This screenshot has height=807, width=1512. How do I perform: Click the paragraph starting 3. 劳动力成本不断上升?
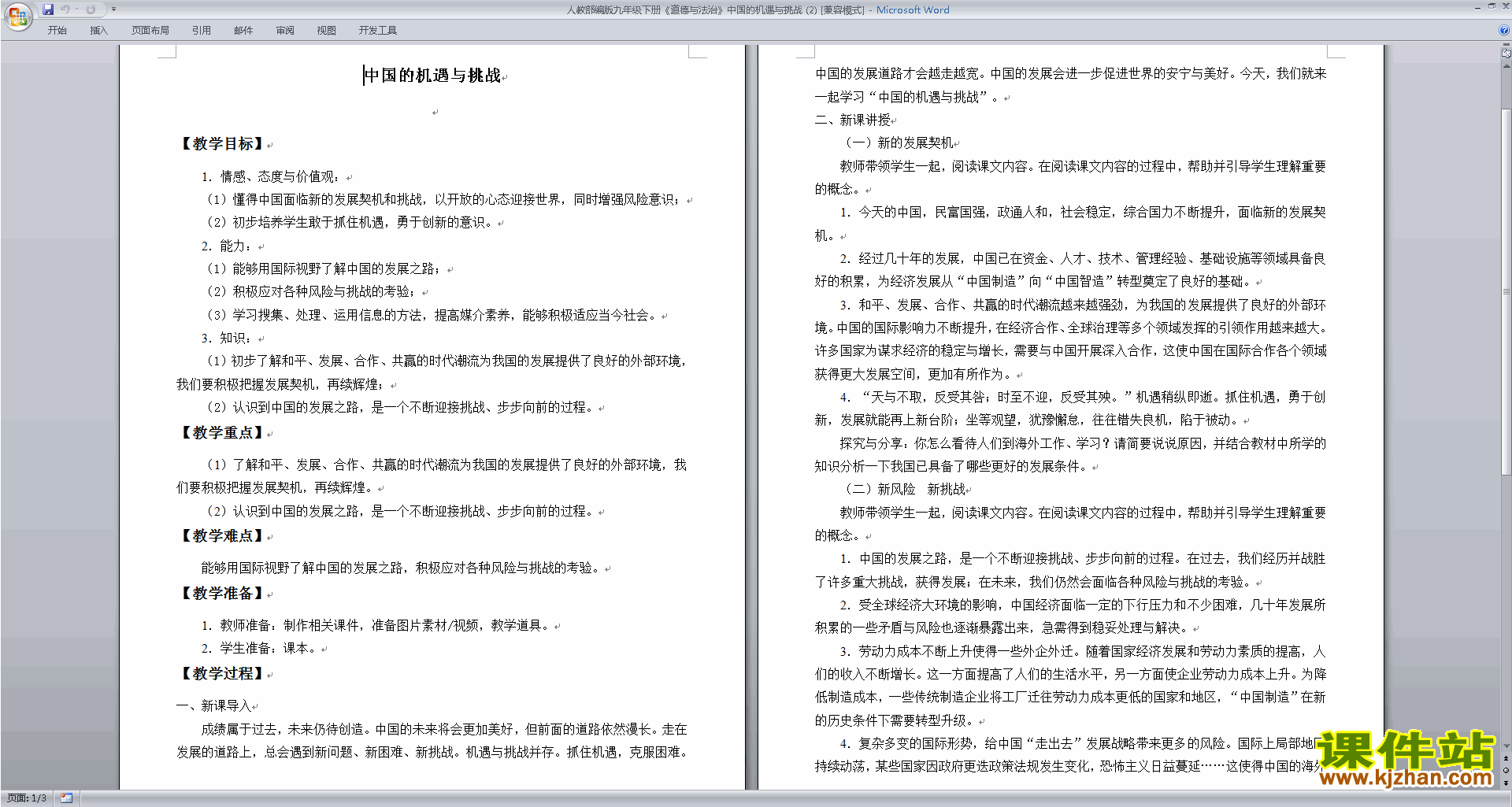[x=1070, y=686]
